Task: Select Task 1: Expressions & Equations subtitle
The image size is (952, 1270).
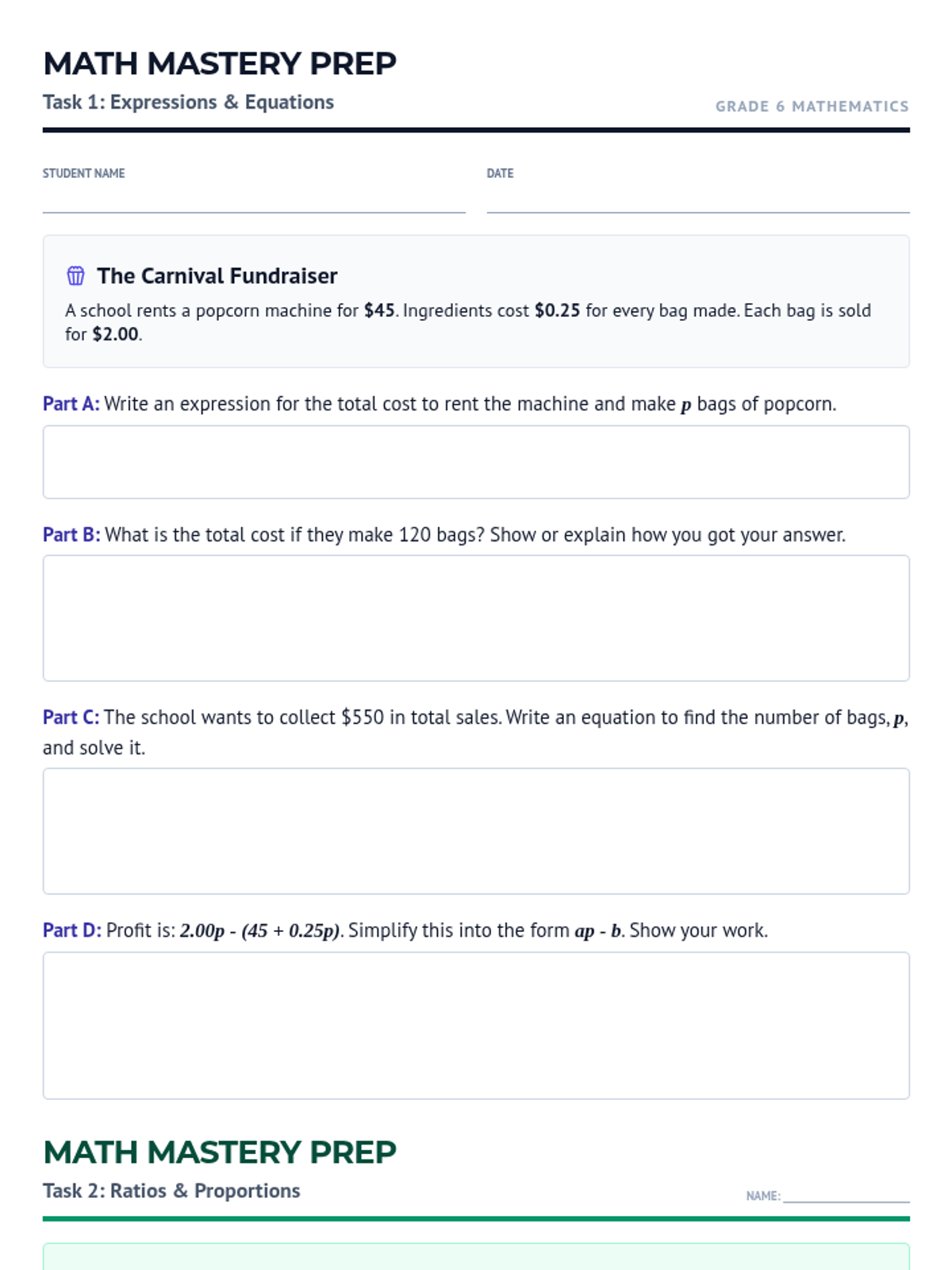Action: 188,102
